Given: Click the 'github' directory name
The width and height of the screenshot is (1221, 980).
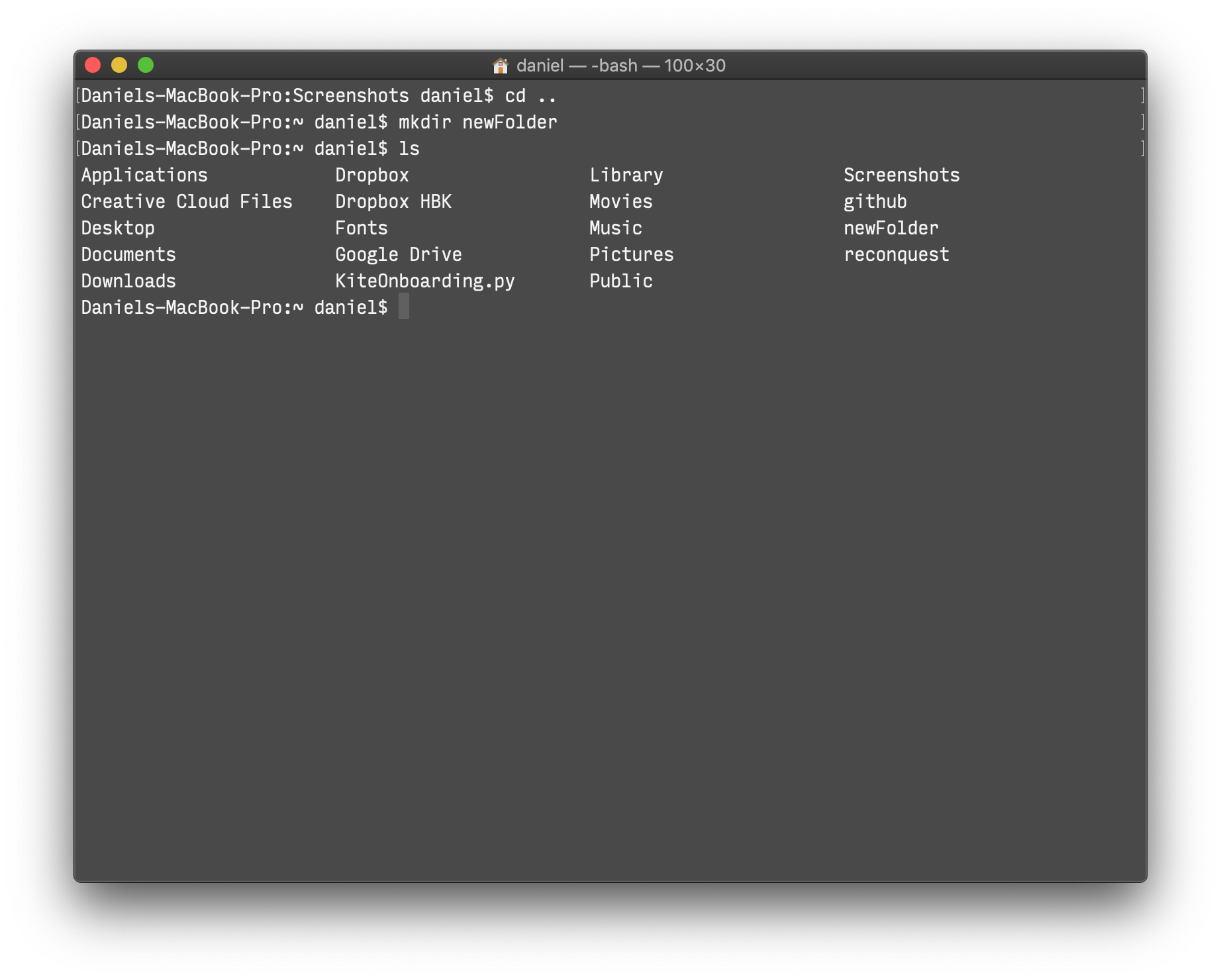Looking at the screenshot, I should tap(875, 202).
